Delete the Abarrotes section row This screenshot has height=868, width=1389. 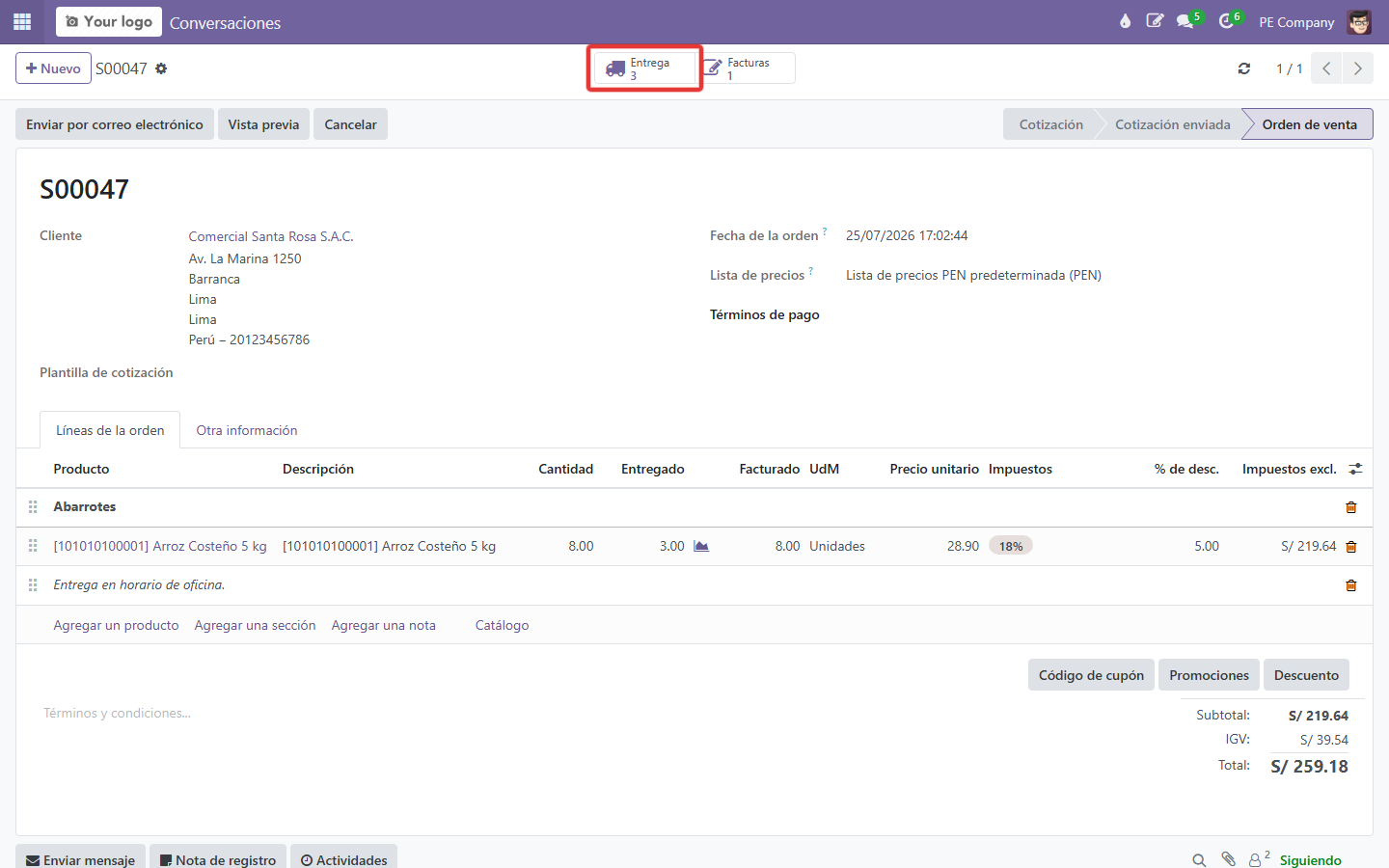pyautogui.click(x=1350, y=507)
